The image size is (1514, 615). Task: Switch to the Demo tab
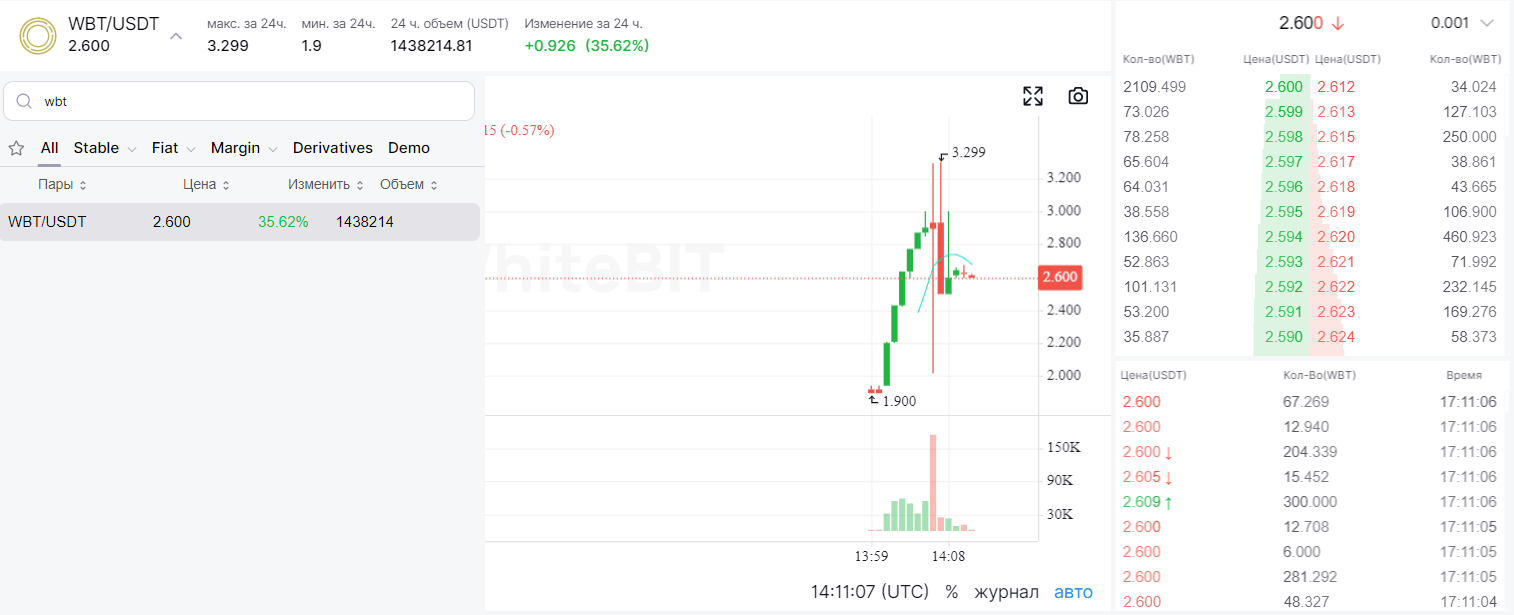pos(409,148)
